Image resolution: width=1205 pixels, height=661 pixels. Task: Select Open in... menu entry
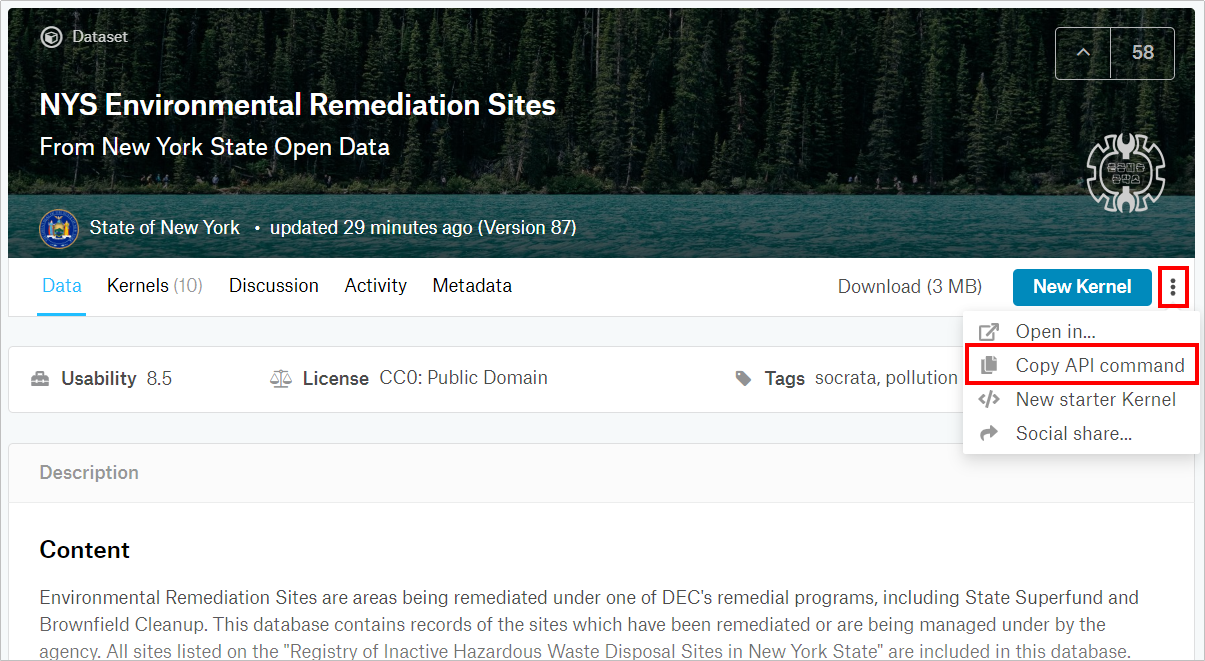coord(1081,332)
